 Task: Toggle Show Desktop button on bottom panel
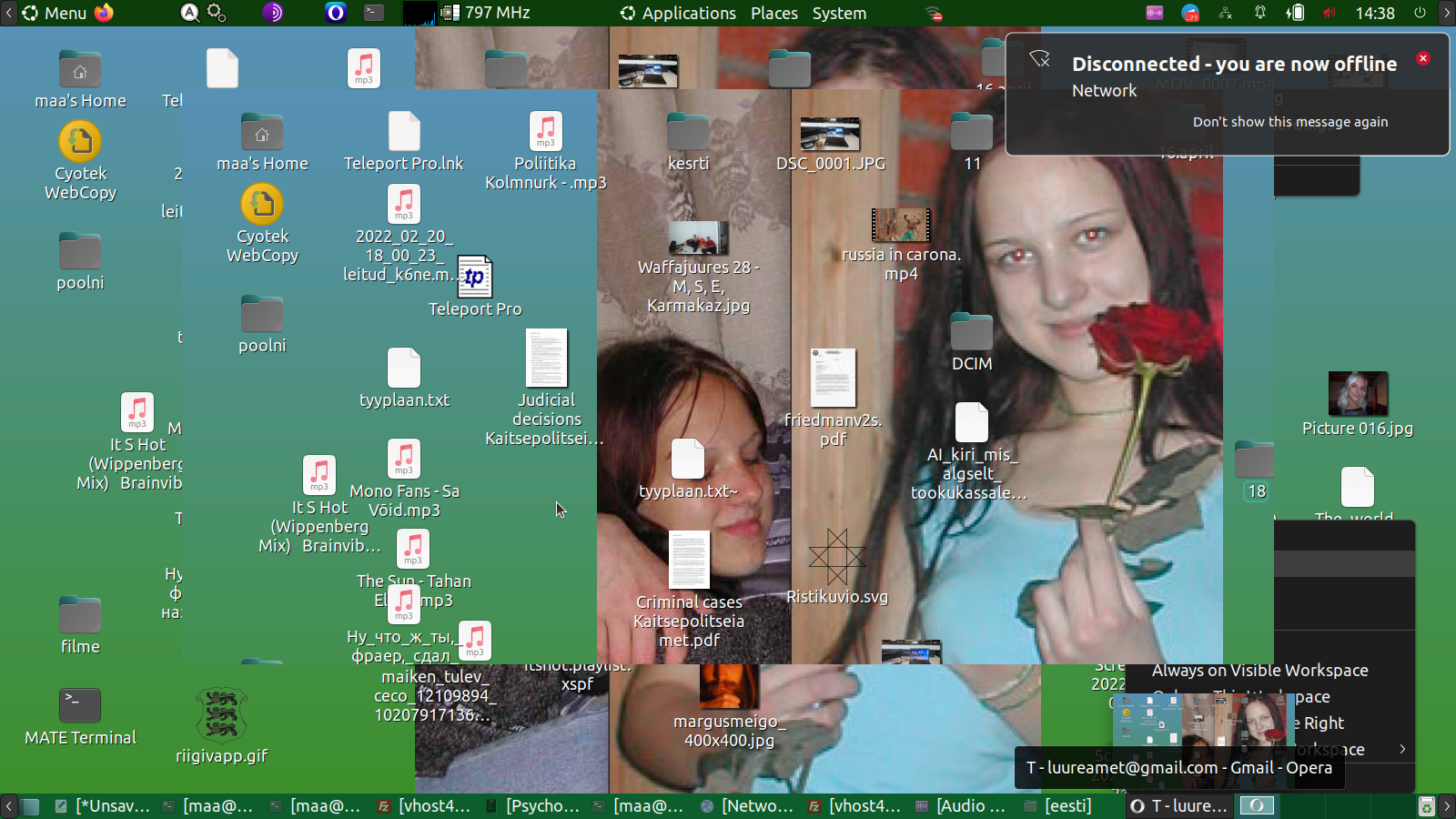(x=30, y=806)
